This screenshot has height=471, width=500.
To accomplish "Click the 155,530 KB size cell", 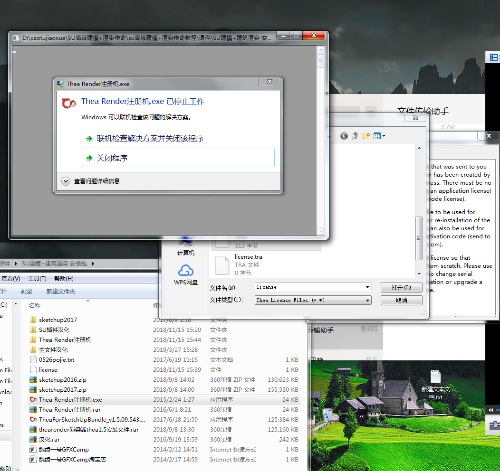I will pos(283,390).
